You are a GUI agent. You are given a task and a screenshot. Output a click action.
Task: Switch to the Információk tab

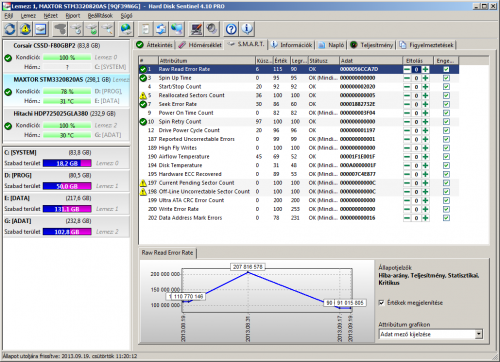292,45
